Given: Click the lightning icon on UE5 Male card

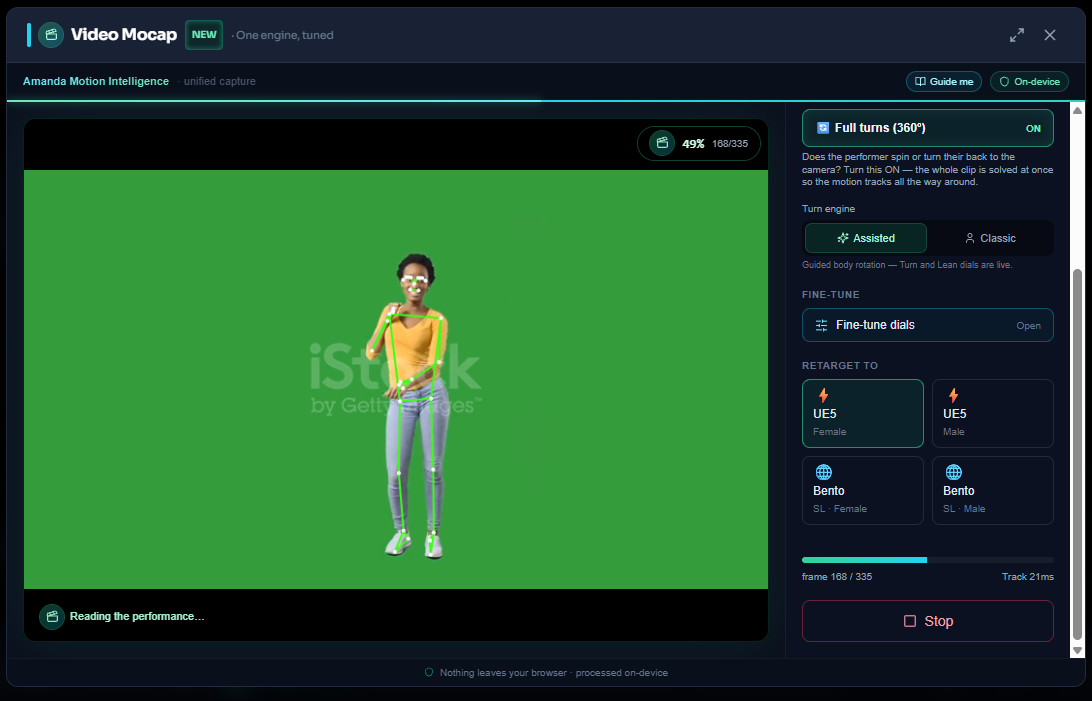Looking at the screenshot, I should pyautogui.click(x=953, y=395).
